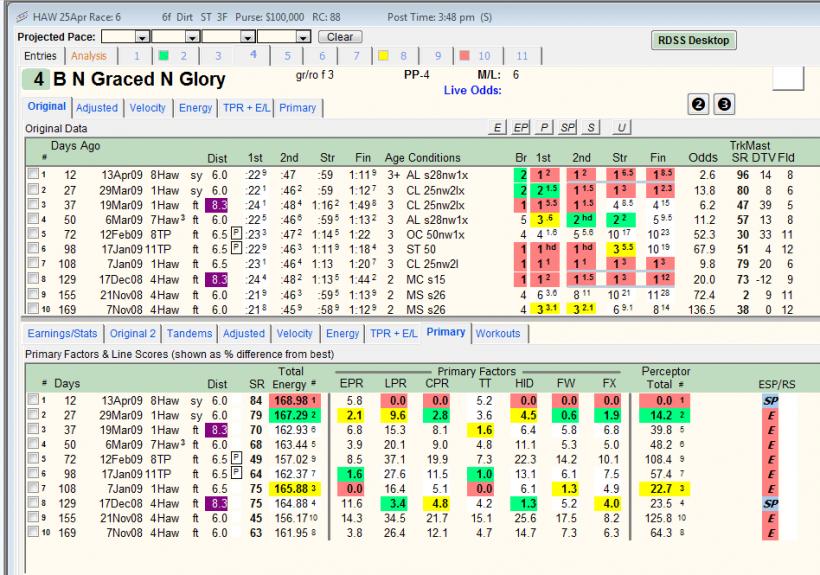The image size is (820, 575).
Task: Check the box for 29Mar09 in Original Data
Action: tap(33, 189)
